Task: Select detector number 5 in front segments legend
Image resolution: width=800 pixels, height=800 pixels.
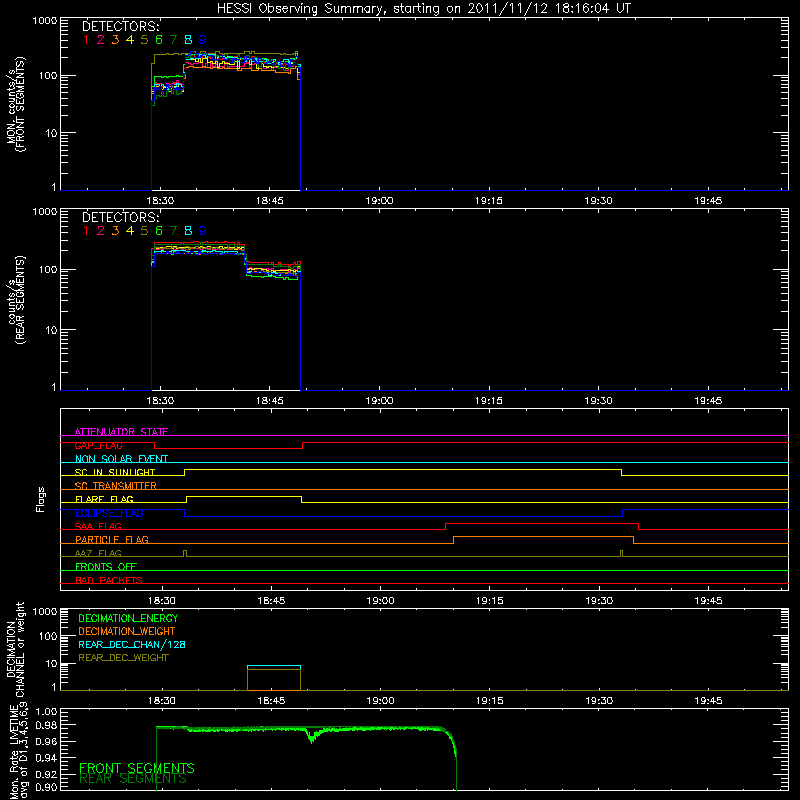Action: (144, 40)
